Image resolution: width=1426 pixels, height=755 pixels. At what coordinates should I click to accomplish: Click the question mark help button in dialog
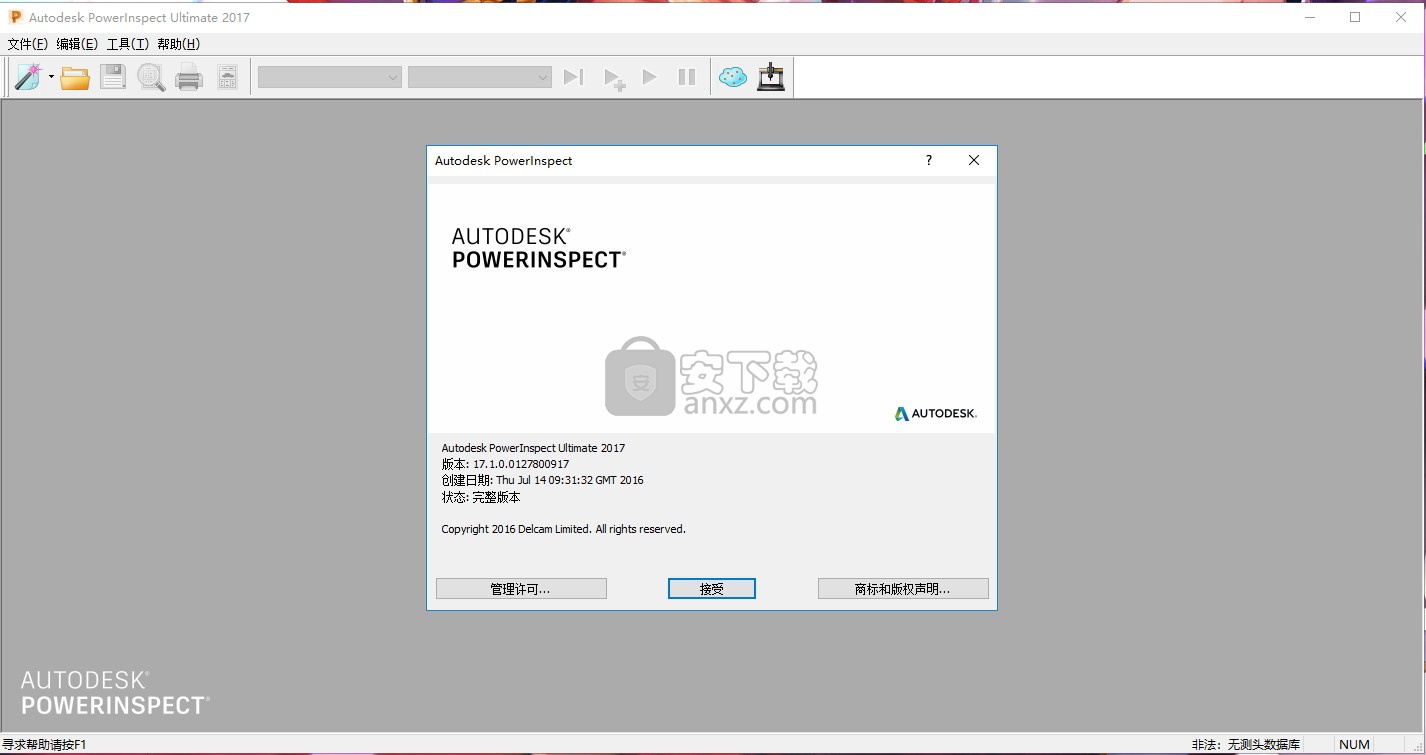coord(929,160)
